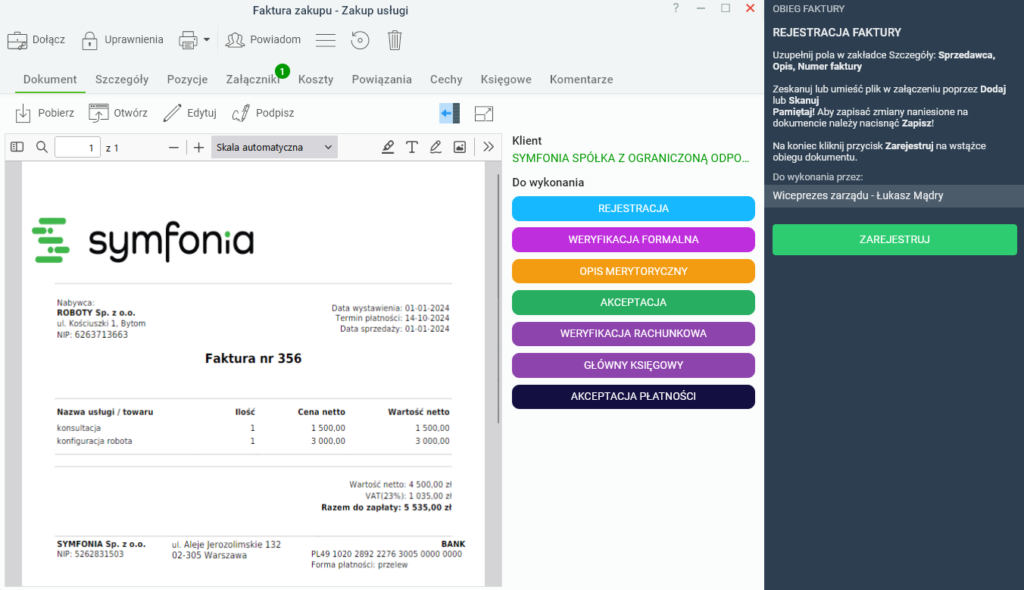
Task: Click the Edytuj pencil icon
Action: (x=172, y=113)
